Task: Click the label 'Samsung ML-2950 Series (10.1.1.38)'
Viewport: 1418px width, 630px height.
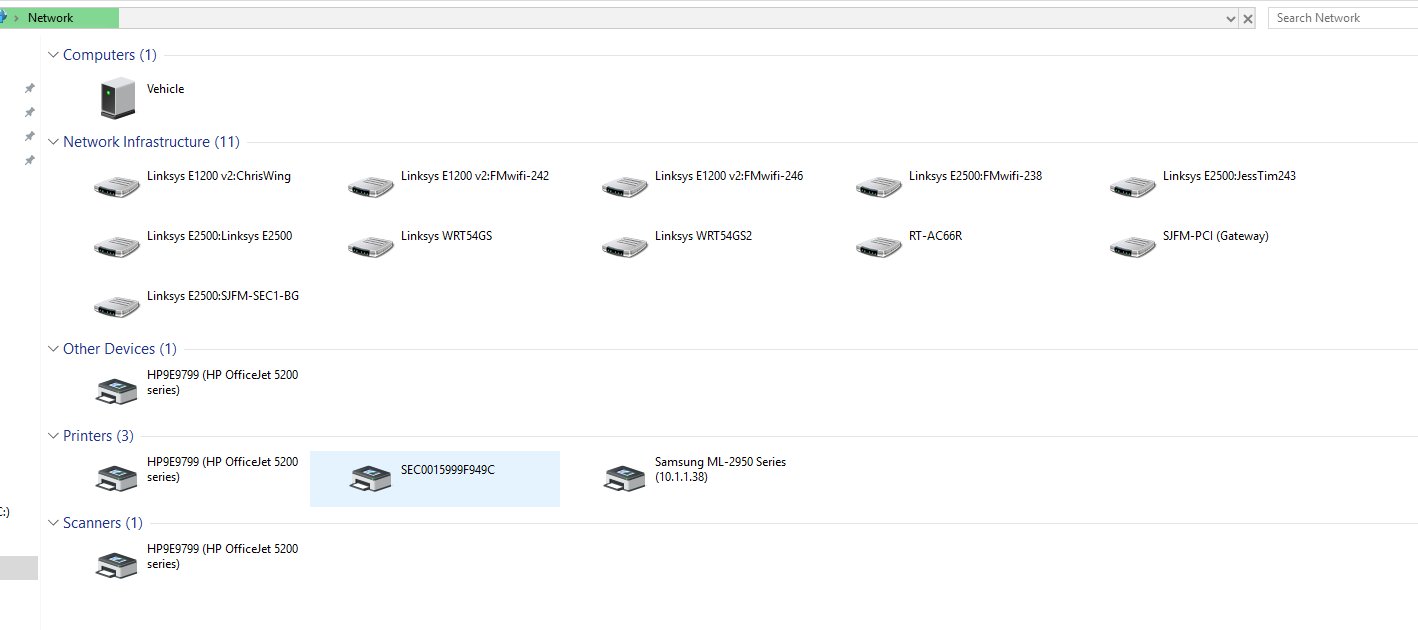Action: [720, 470]
